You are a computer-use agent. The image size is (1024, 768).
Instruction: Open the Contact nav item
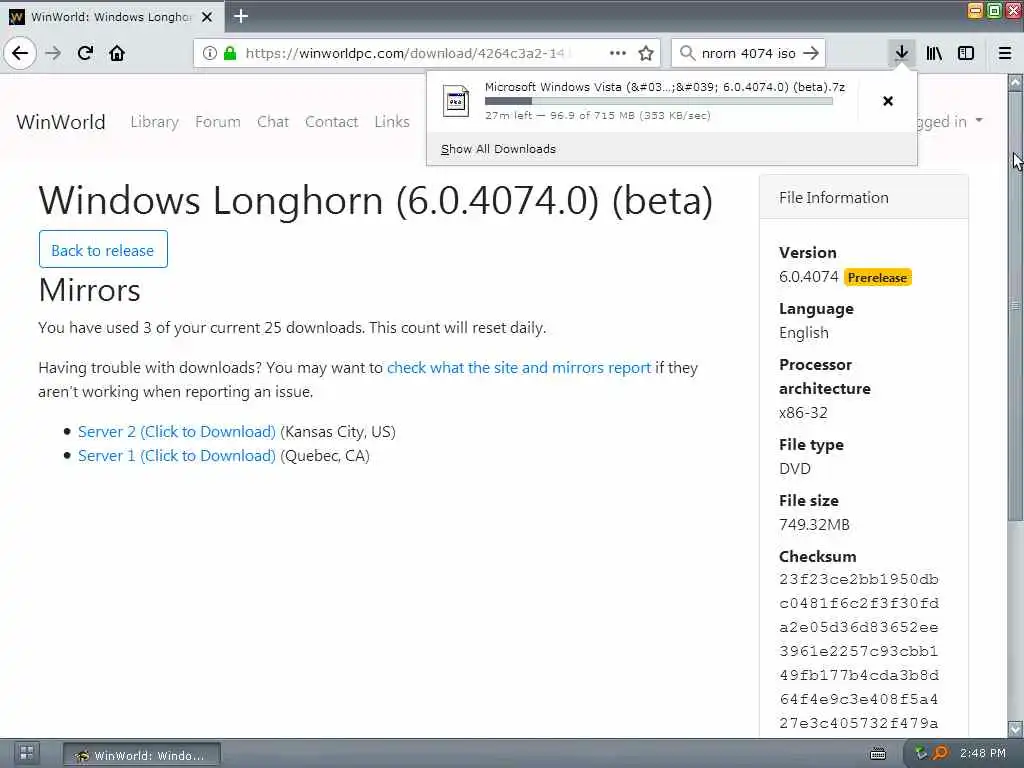click(331, 121)
